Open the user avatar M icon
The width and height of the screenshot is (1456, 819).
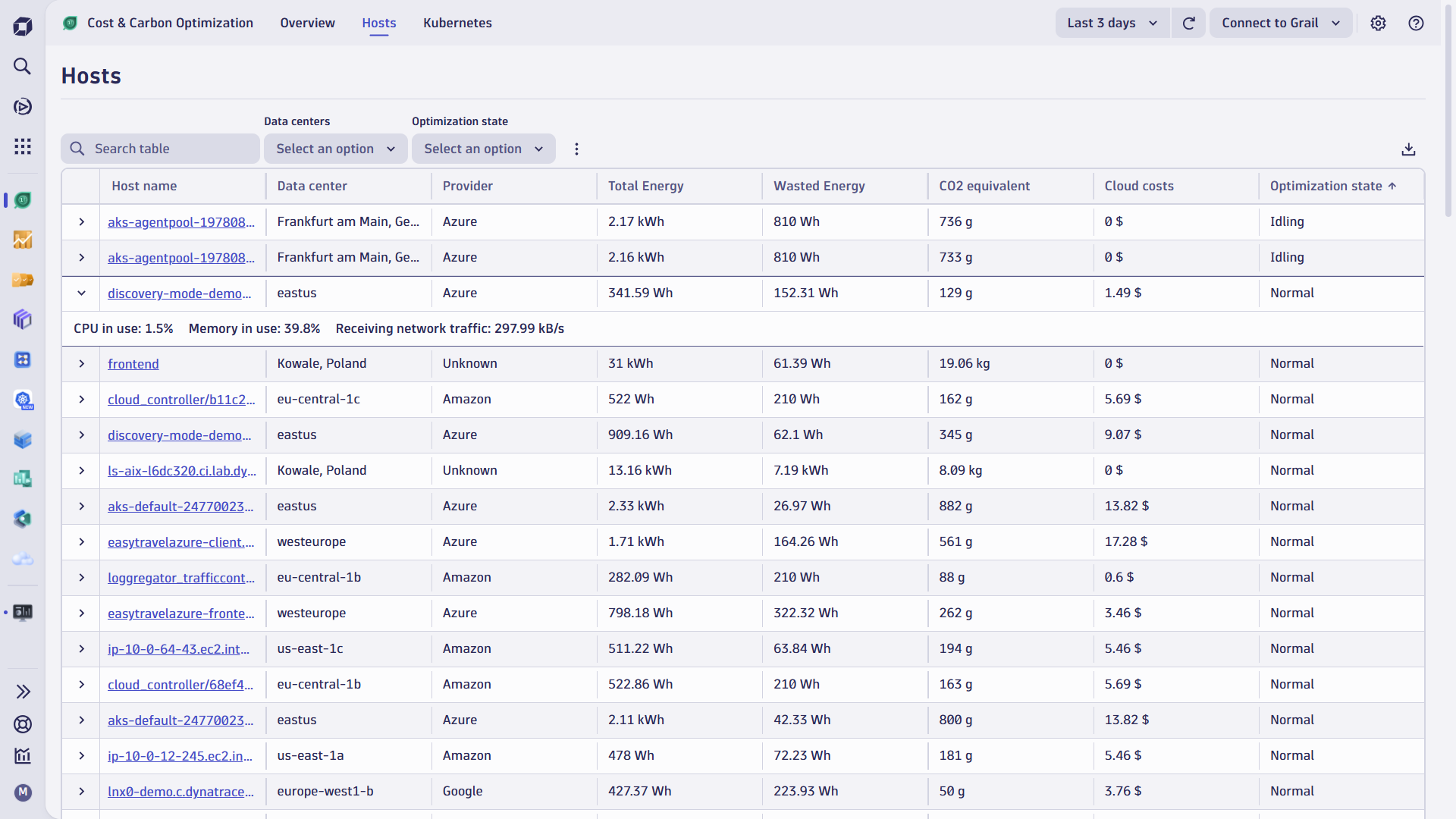point(23,792)
